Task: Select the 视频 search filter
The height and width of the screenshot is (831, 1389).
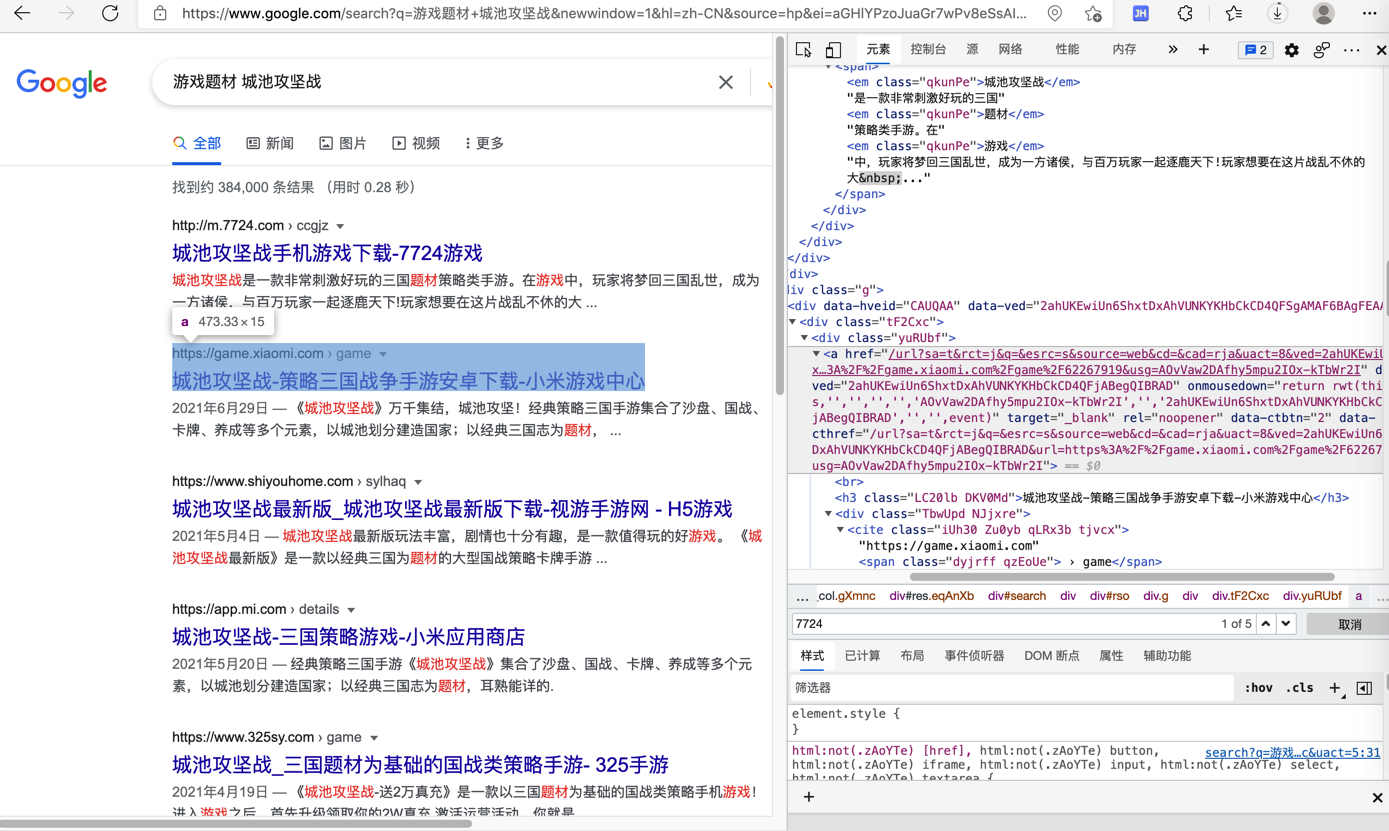Action: [x=416, y=144]
